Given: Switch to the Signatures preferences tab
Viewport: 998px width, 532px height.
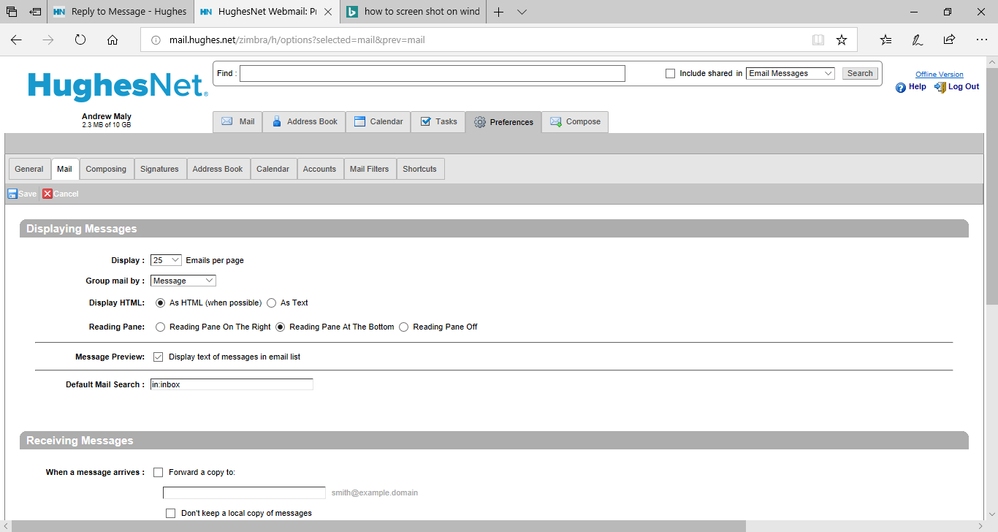Looking at the screenshot, I should click(159, 169).
